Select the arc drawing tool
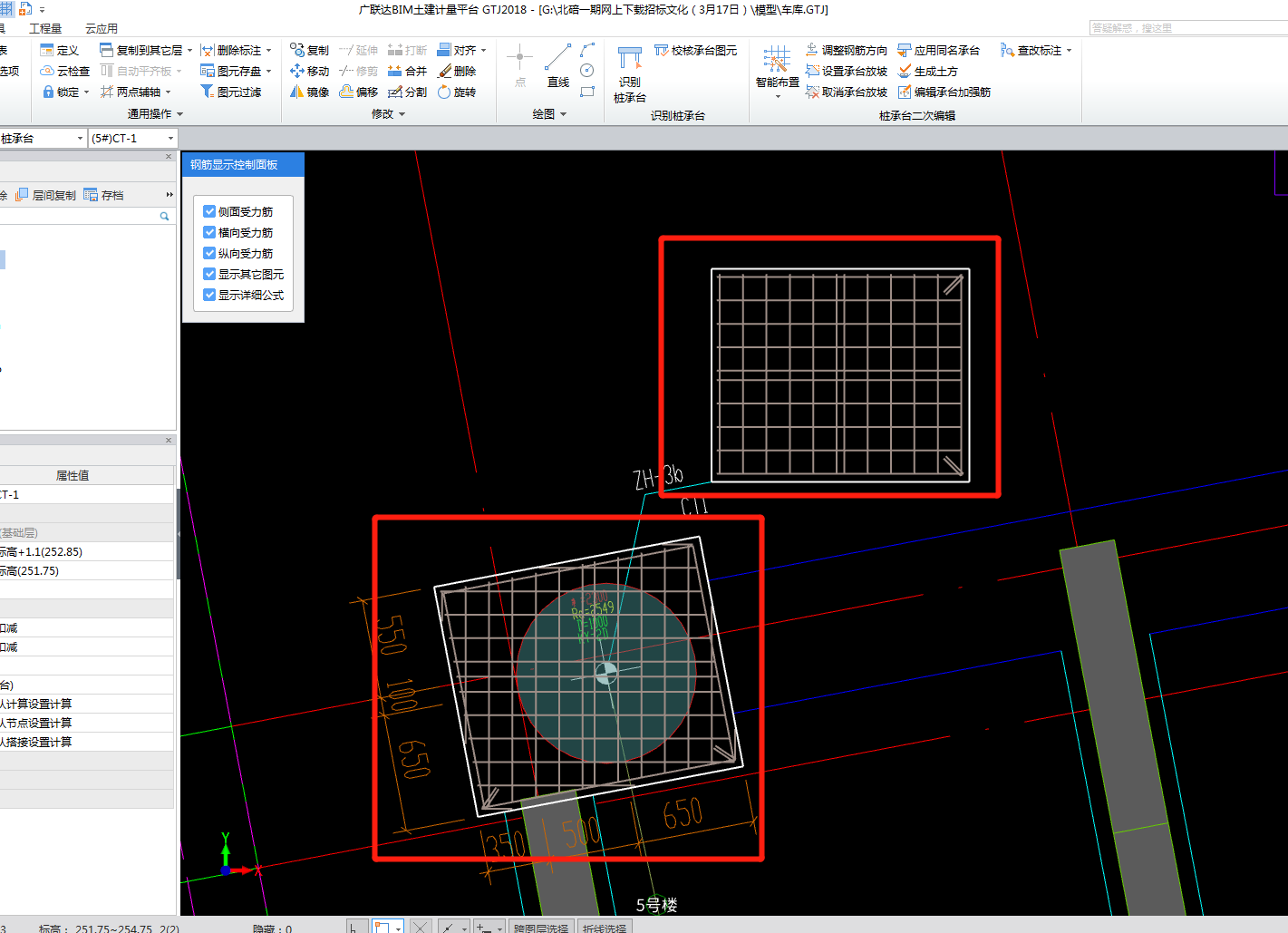1288x933 pixels. 587,50
